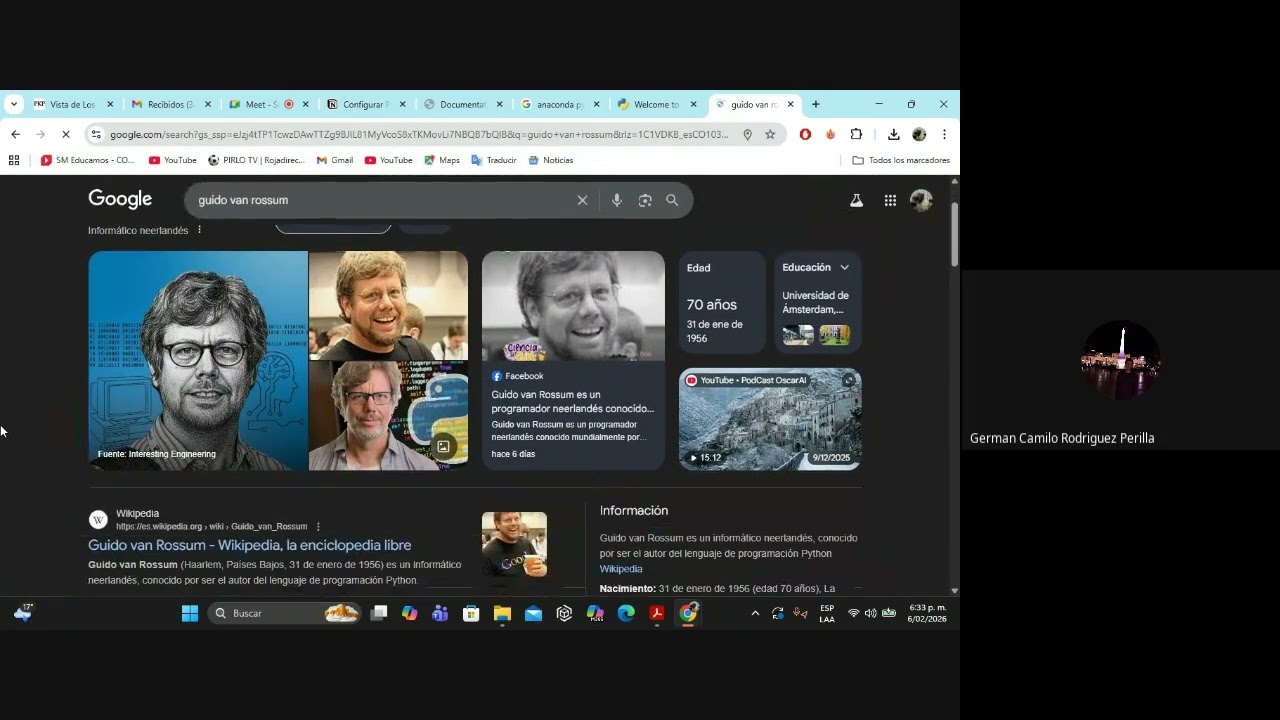Open Microsoft Teams from taskbar
Viewport: 1280px width, 720px height.
point(440,613)
